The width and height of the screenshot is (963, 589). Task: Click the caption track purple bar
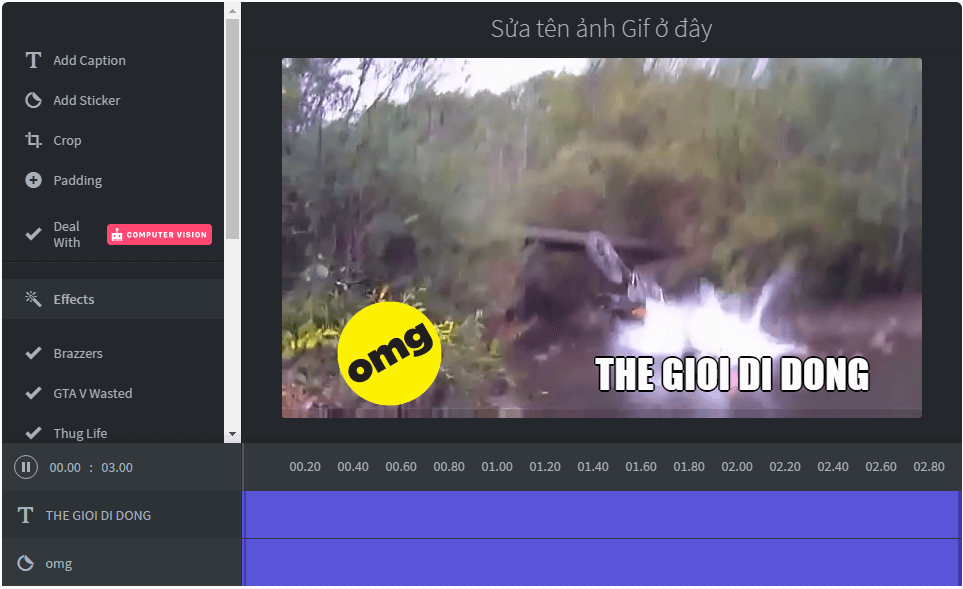(x=602, y=515)
